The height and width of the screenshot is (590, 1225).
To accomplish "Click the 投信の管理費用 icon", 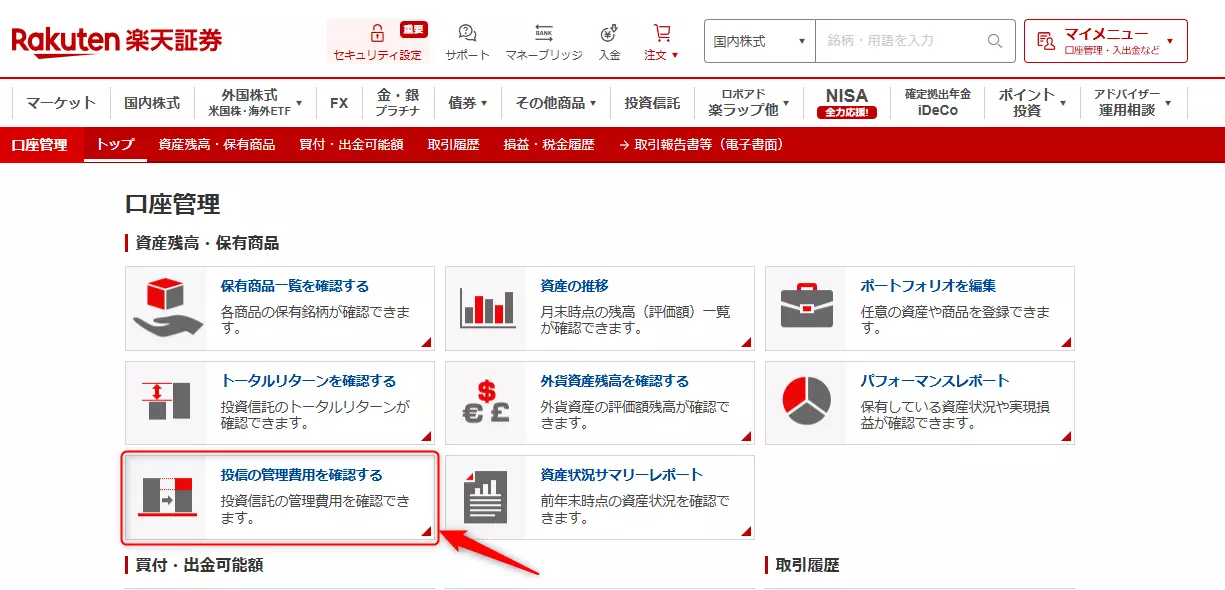I will tap(167, 498).
